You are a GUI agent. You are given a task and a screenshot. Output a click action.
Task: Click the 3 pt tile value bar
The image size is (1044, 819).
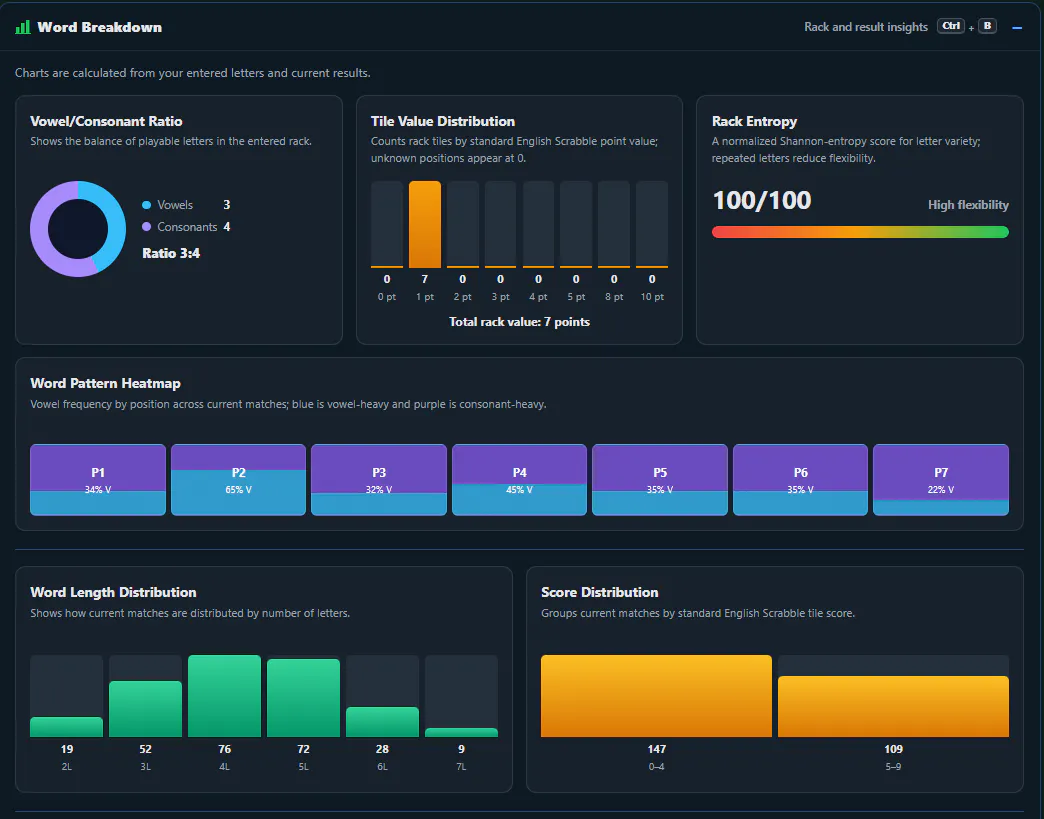[x=501, y=224]
